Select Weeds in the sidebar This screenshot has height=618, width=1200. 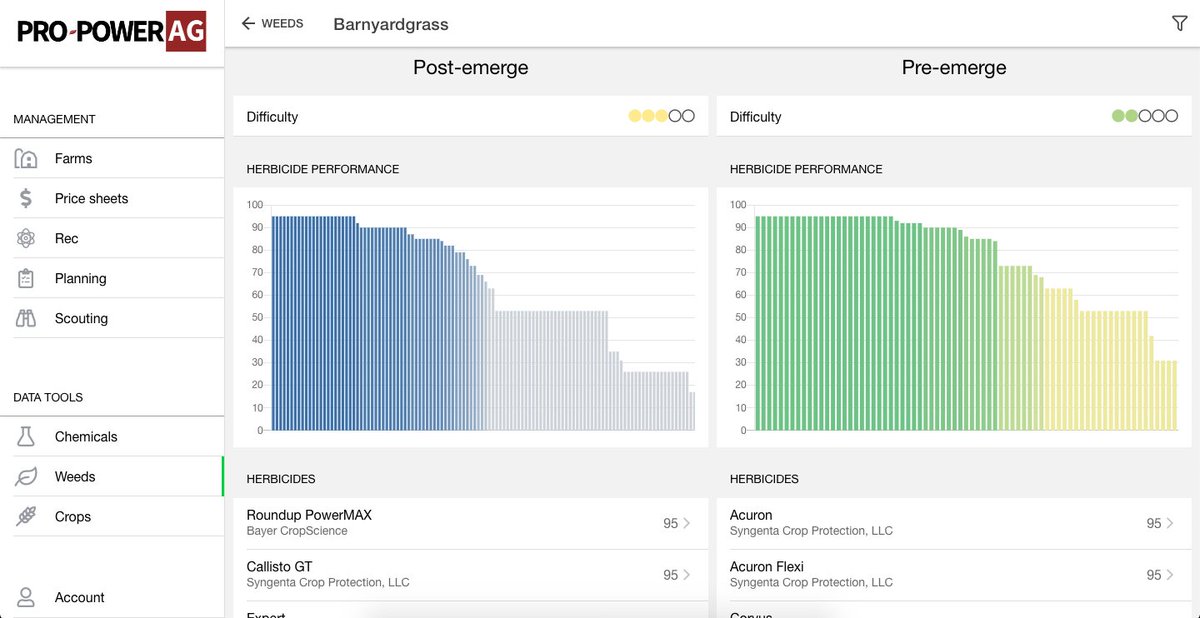click(112, 477)
